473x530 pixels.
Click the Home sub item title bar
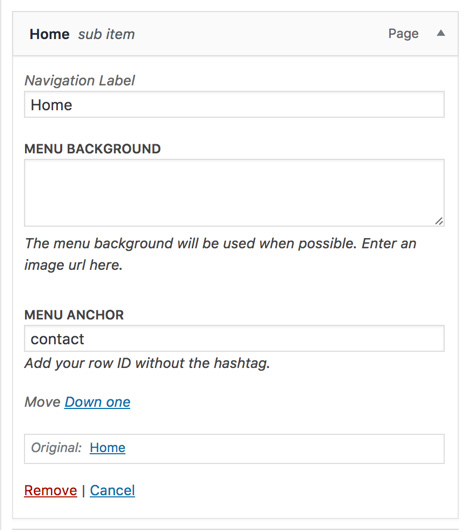pos(235,33)
